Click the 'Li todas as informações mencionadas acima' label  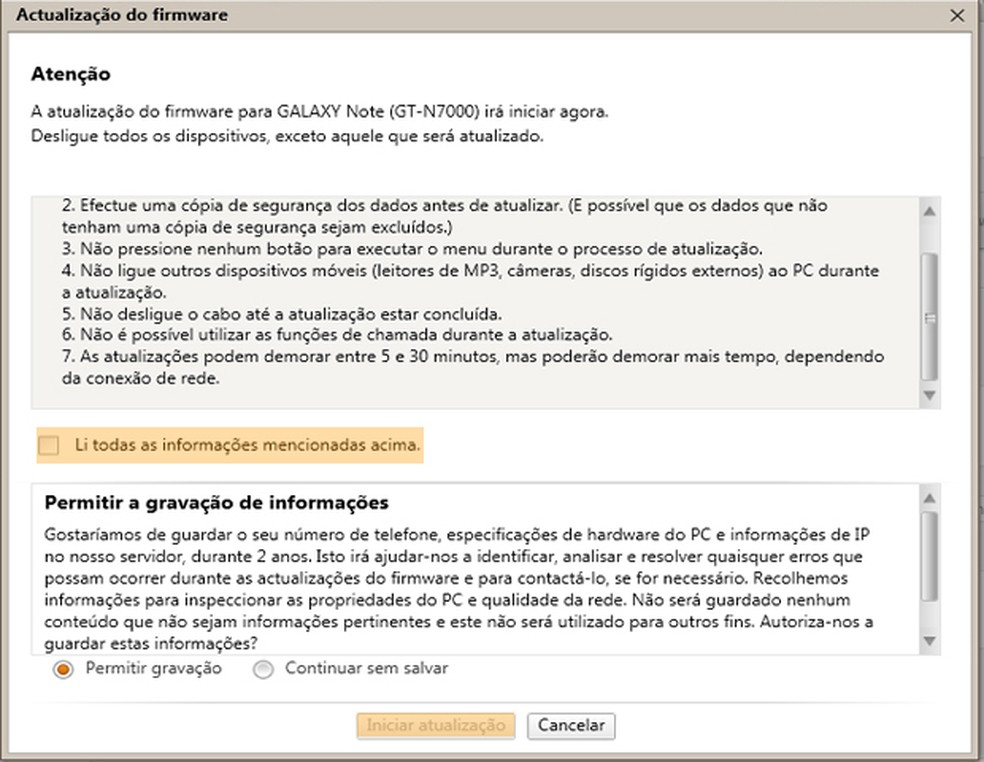click(x=248, y=444)
